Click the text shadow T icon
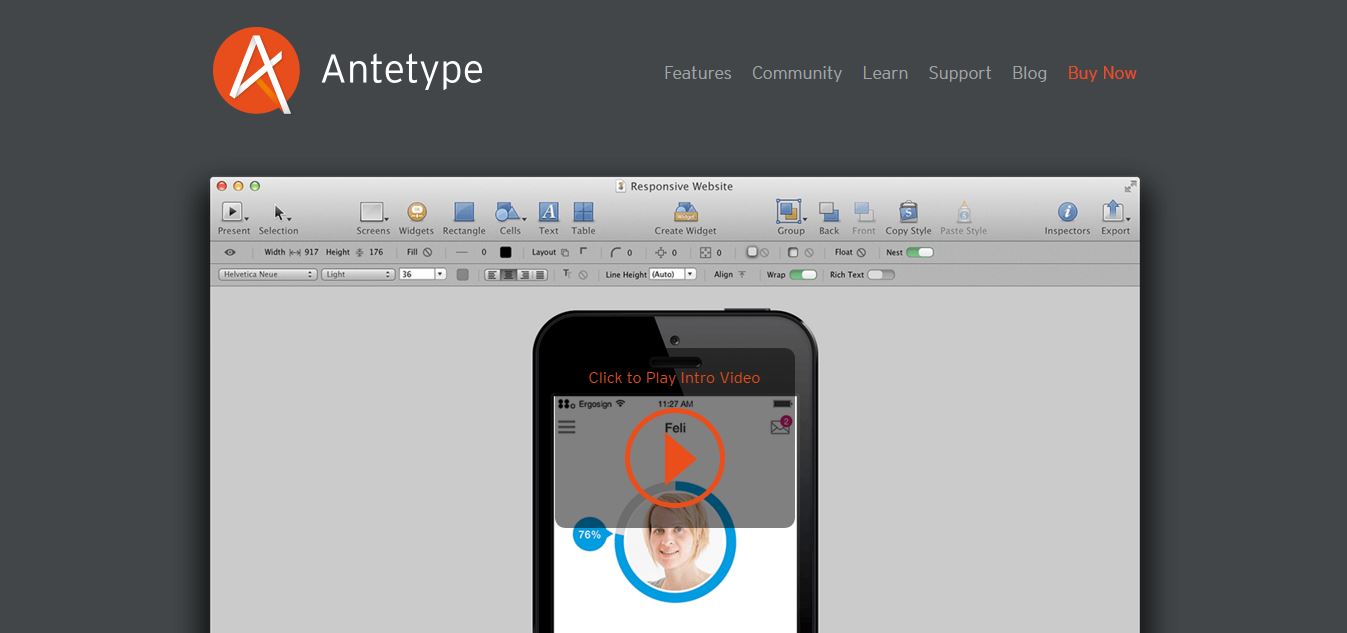 (566, 274)
